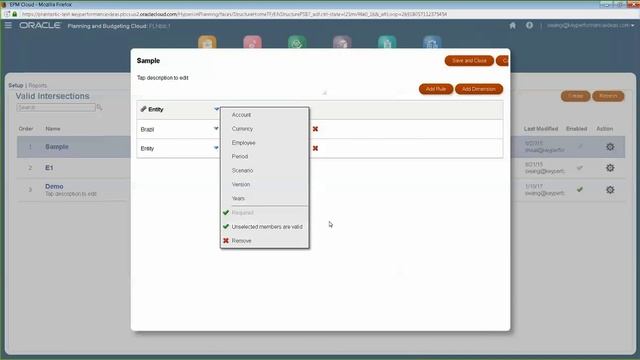640x360 pixels.
Task: Open the Demo row gear action
Action: pyautogui.click(x=610, y=190)
